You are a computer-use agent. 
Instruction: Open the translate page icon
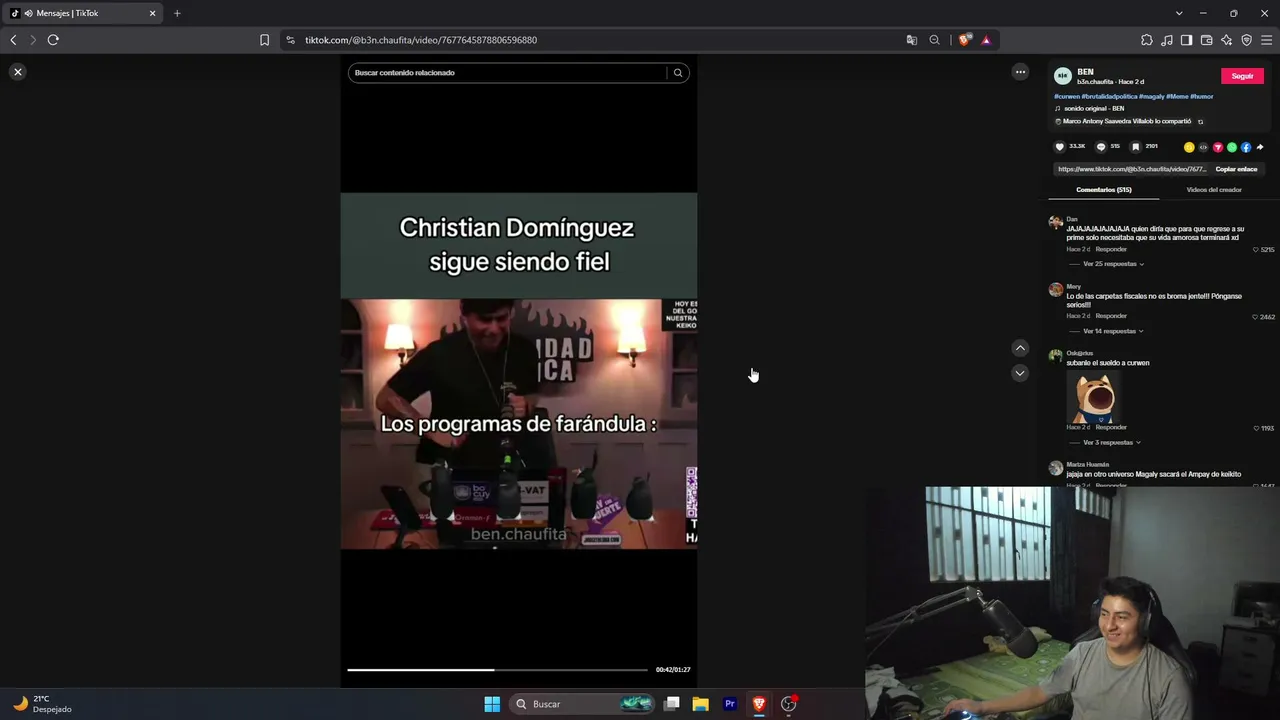[911, 40]
